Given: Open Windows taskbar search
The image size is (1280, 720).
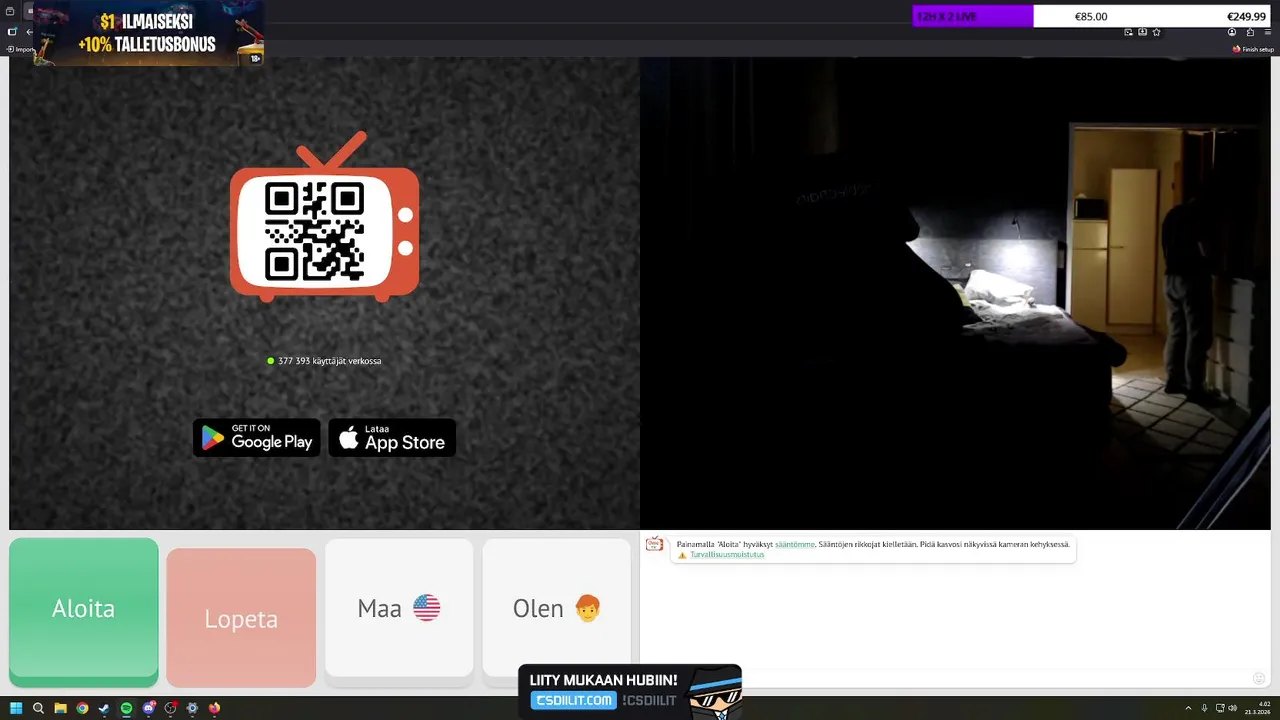Looking at the screenshot, I should click(x=38, y=708).
